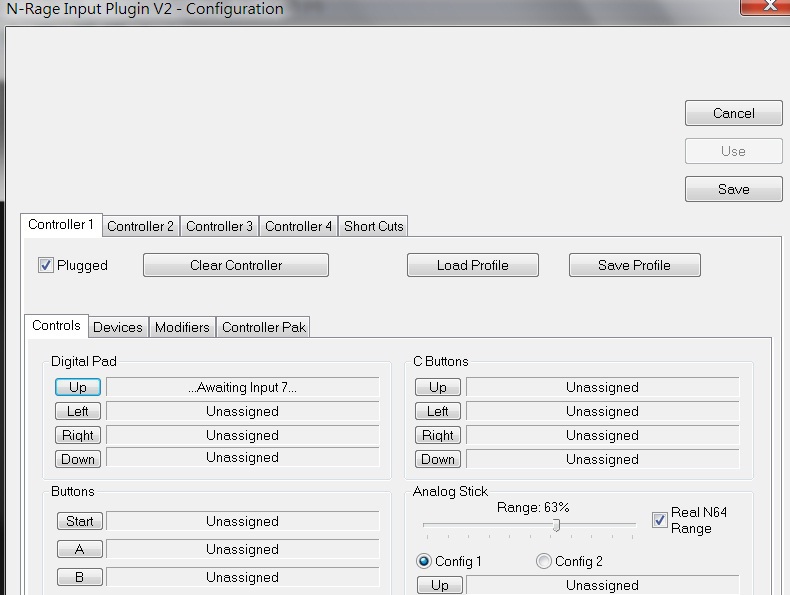Open the Controller Pak sub-tab
The width and height of the screenshot is (790, 595).
pyautogui.click(x=264, y=327)
